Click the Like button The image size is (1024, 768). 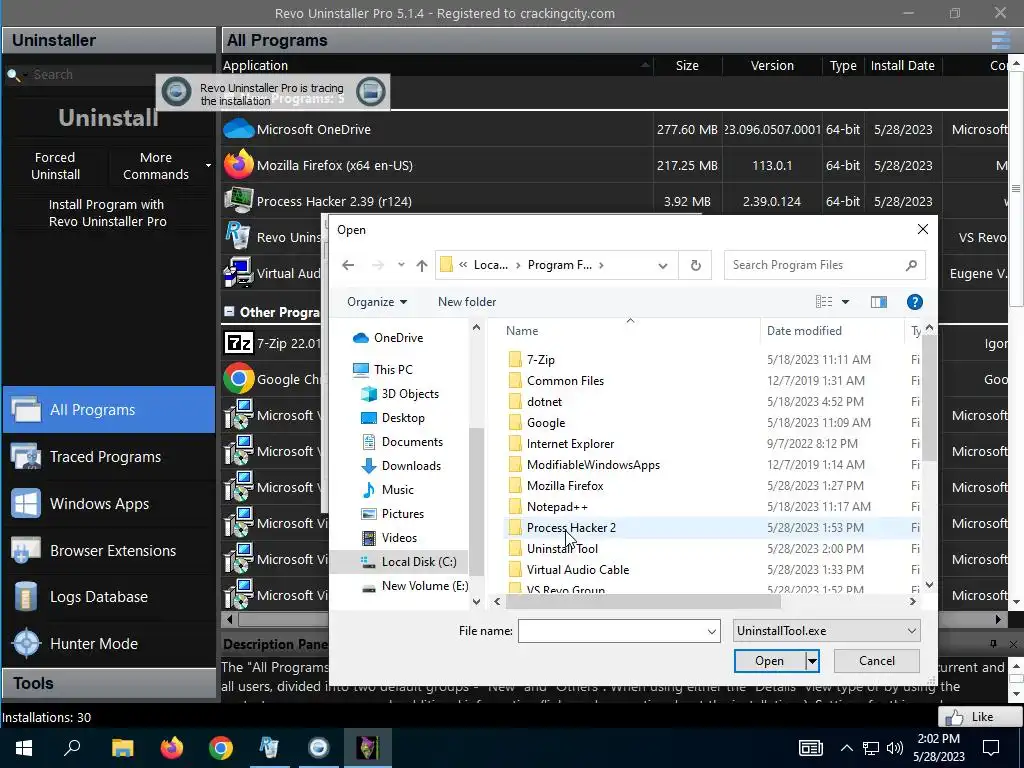click(980, 716)
